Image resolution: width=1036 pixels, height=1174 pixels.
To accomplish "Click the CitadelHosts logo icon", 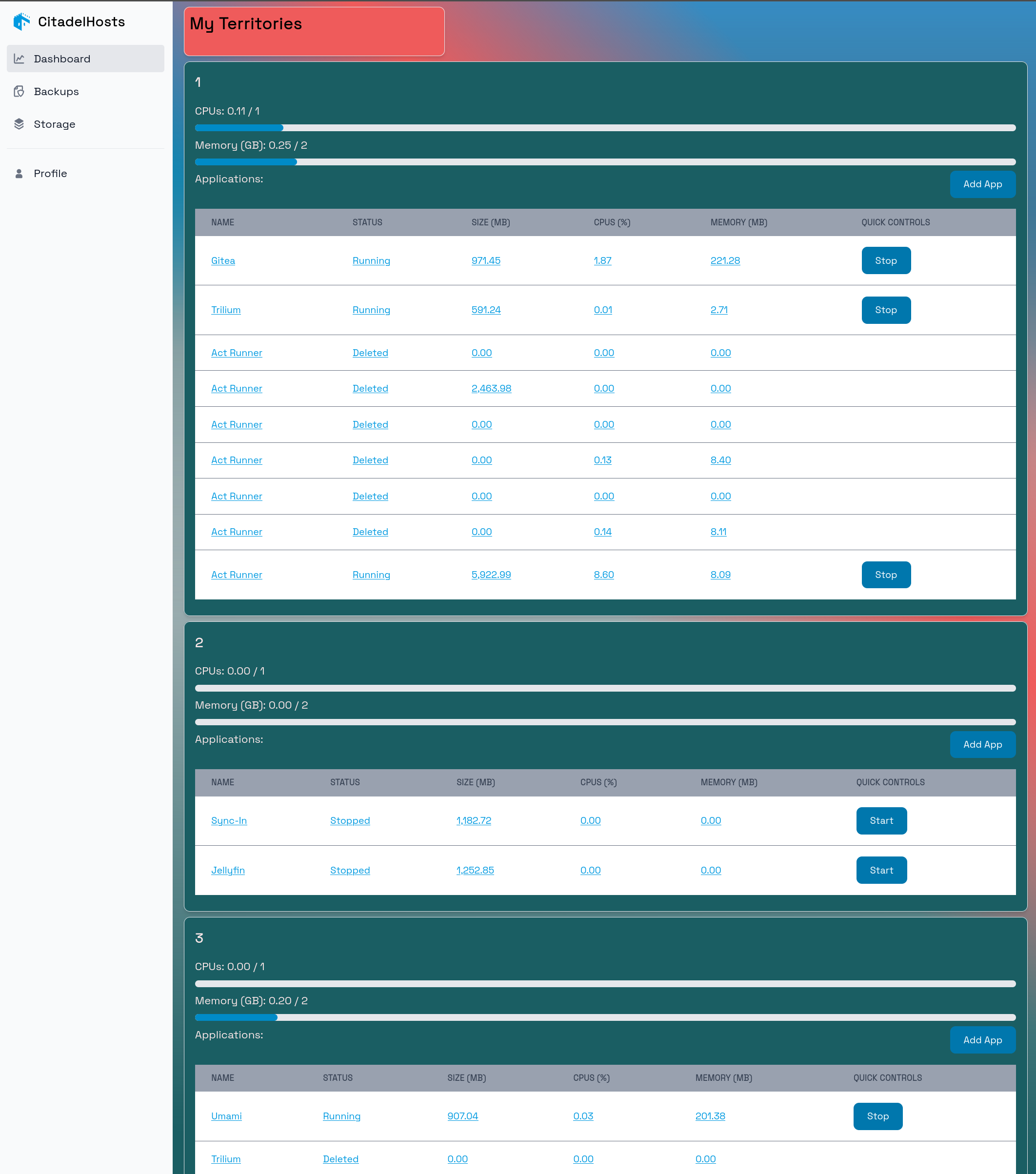I will point(21,21).
